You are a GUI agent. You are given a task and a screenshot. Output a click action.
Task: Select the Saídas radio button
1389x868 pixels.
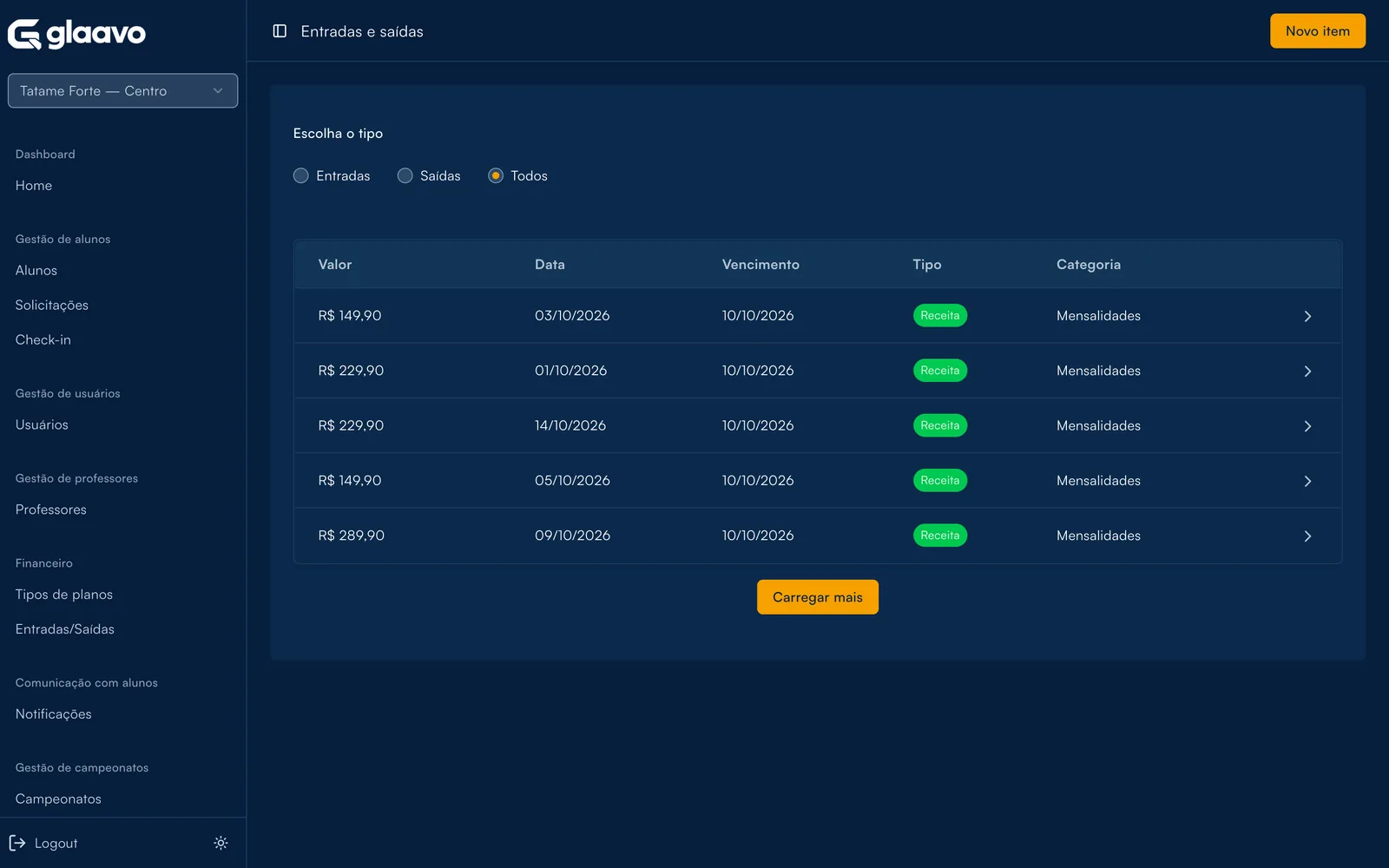405,175
